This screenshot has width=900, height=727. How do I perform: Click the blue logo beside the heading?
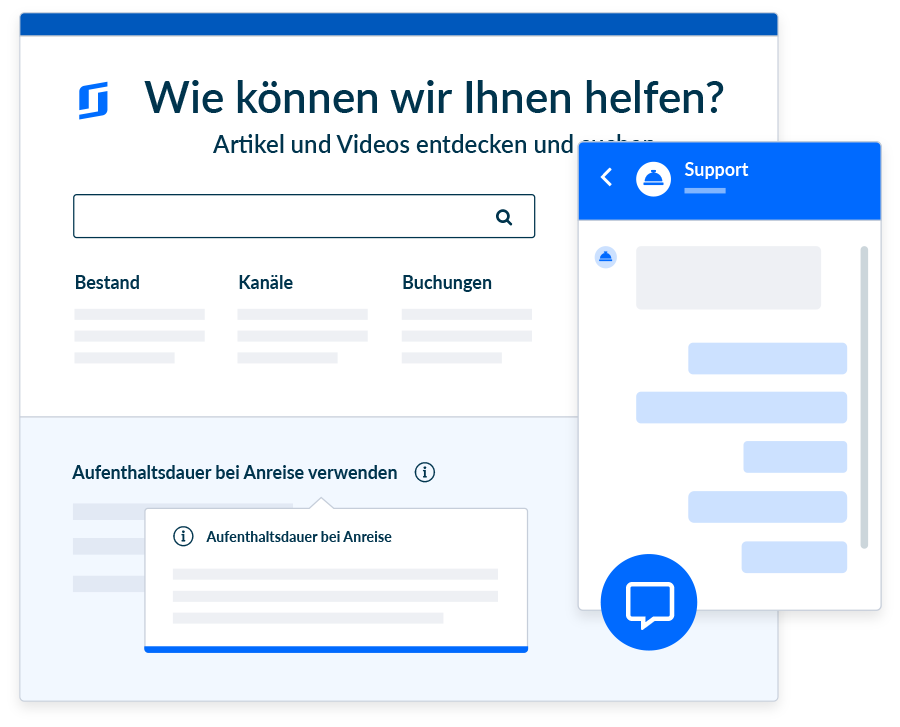pos(93,101)
